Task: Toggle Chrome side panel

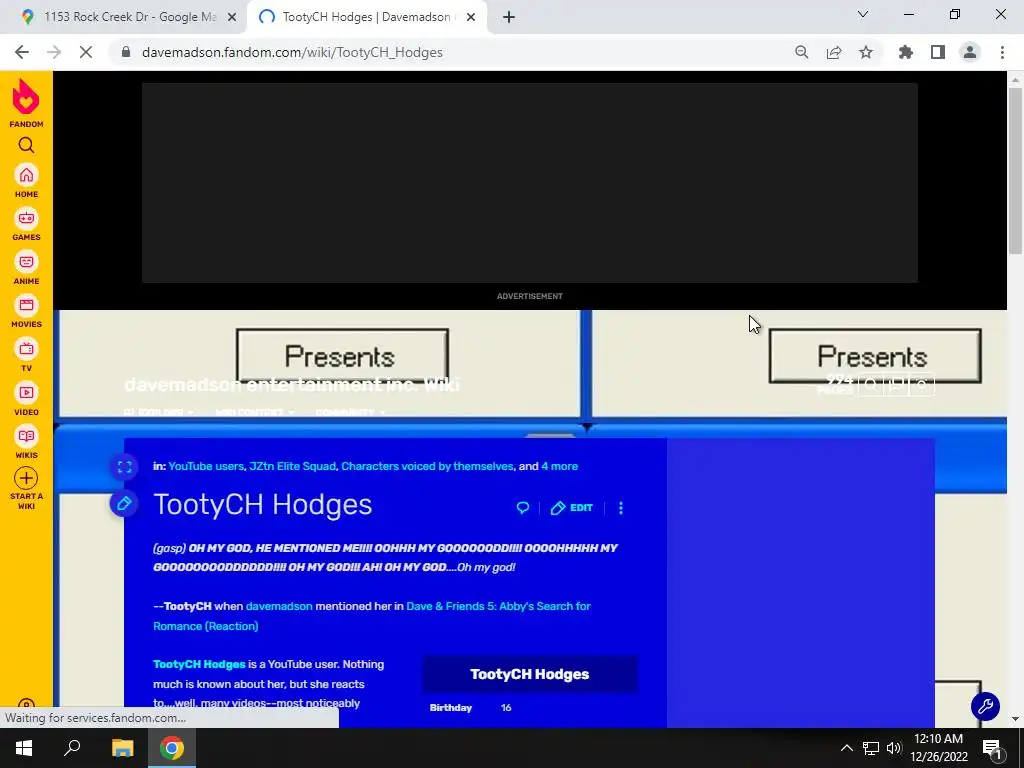Action: pyautogui.click(x=938, y=52)
